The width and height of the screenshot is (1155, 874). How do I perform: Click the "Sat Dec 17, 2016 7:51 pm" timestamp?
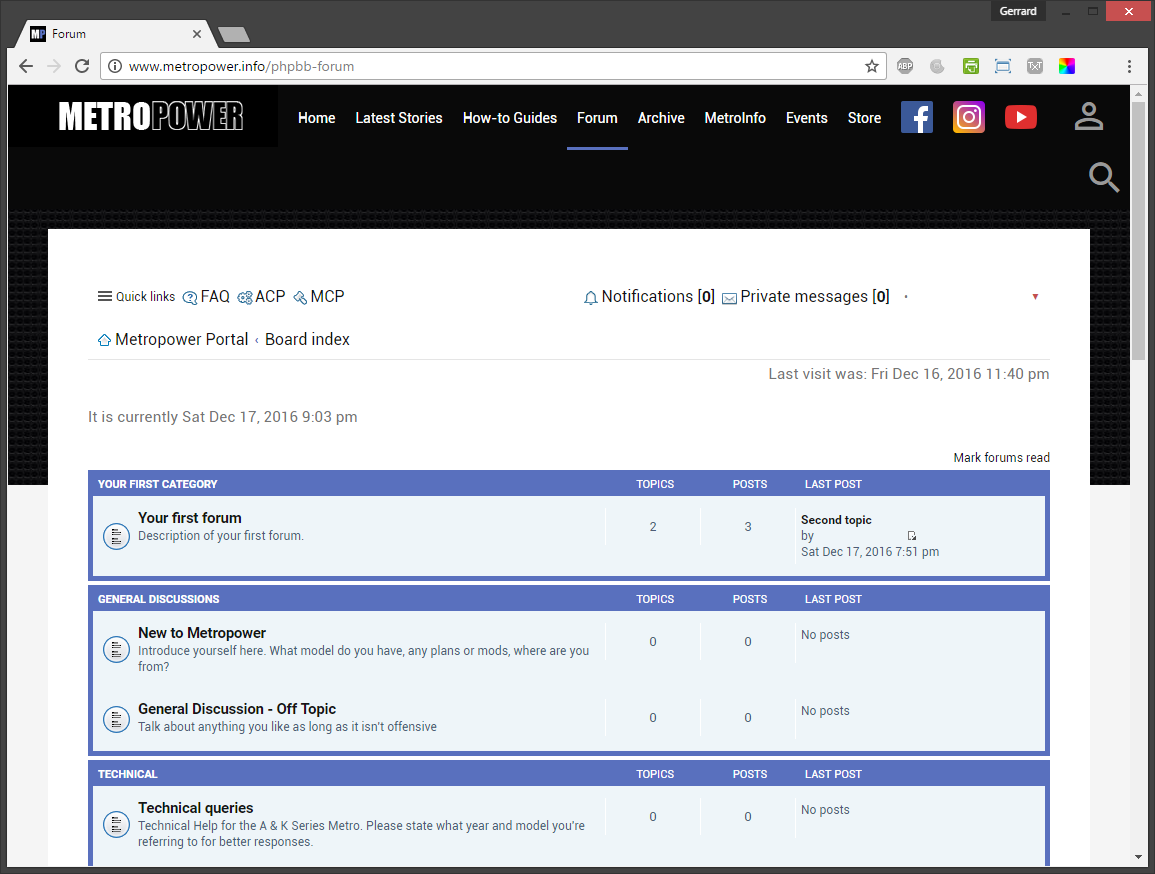pos(870,551)
